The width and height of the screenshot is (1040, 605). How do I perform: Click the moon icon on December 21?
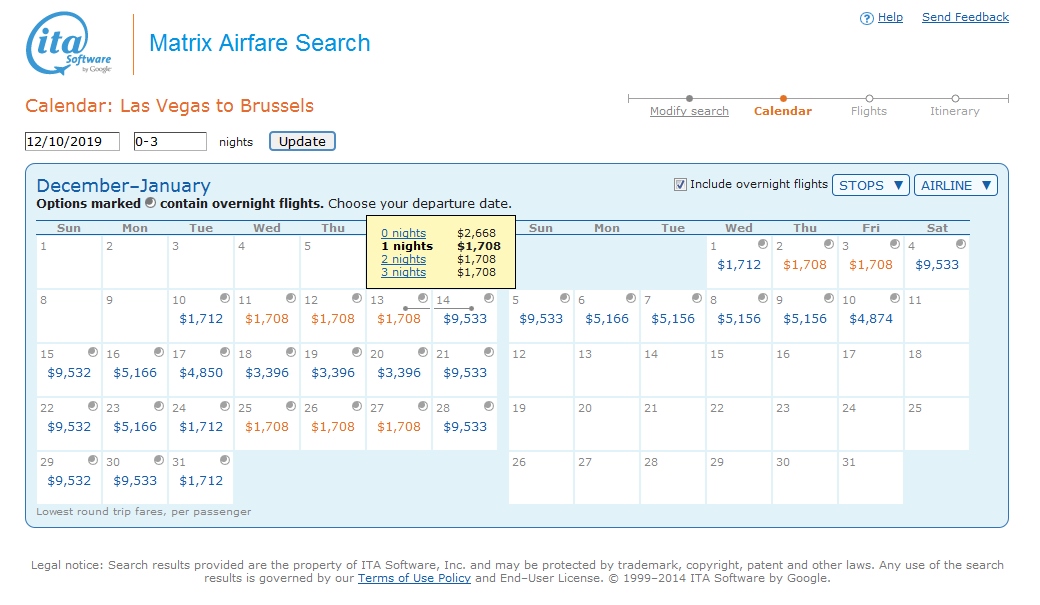[487, 352]
